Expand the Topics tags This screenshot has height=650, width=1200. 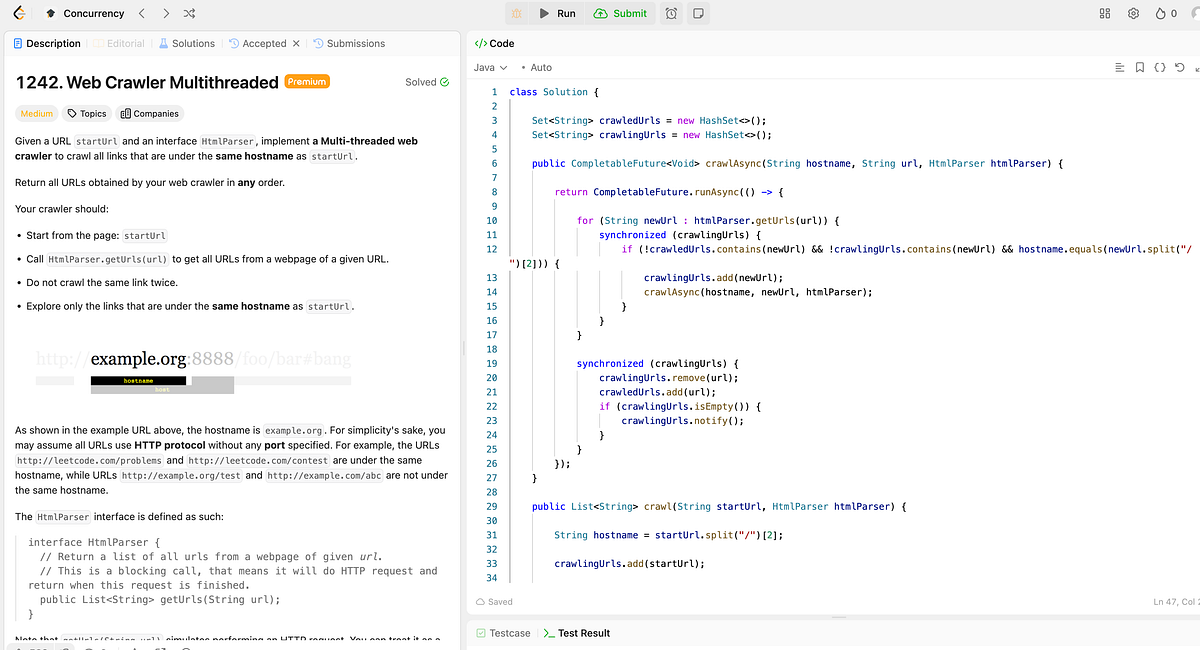[86, 113]
